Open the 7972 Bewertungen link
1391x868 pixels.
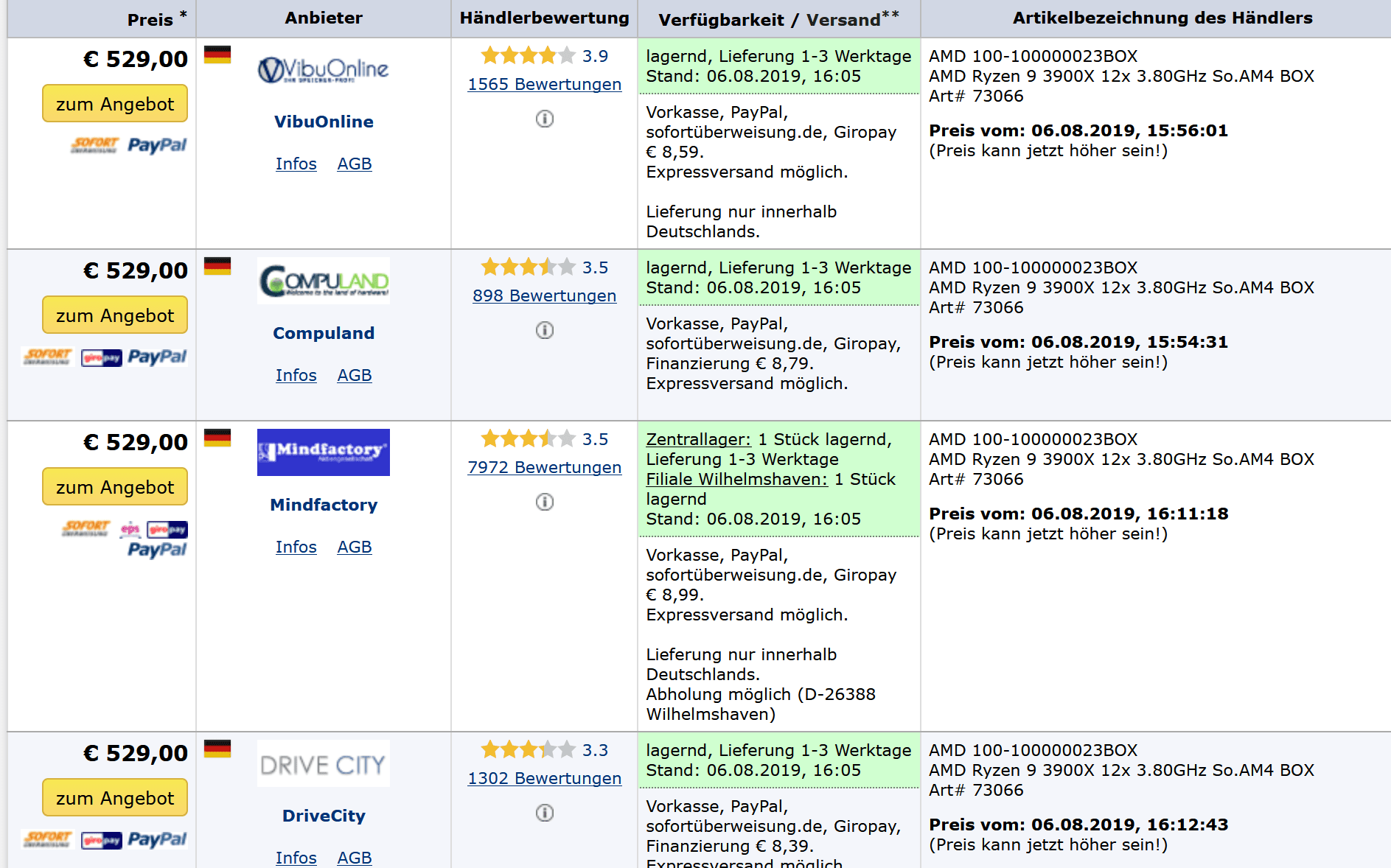[545, 467]
